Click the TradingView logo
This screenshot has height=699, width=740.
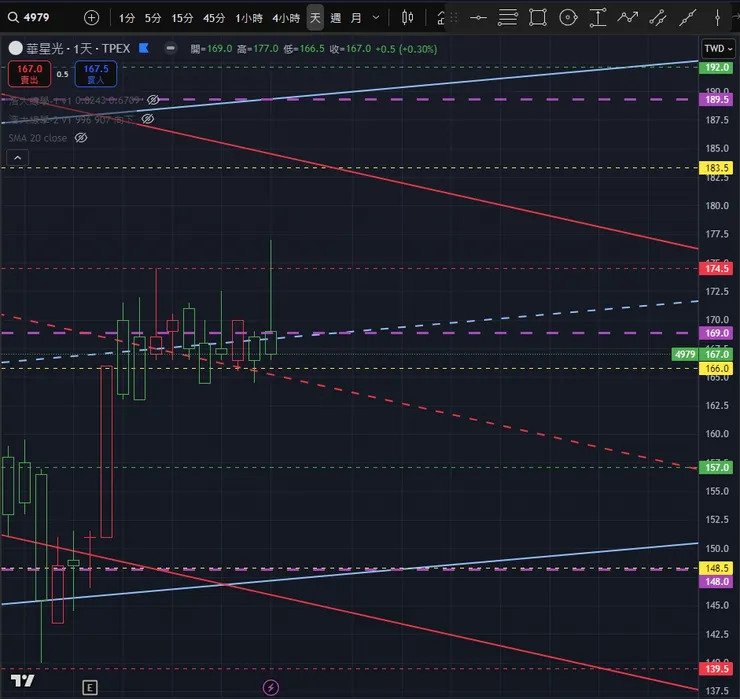click(x=22, y=681)
